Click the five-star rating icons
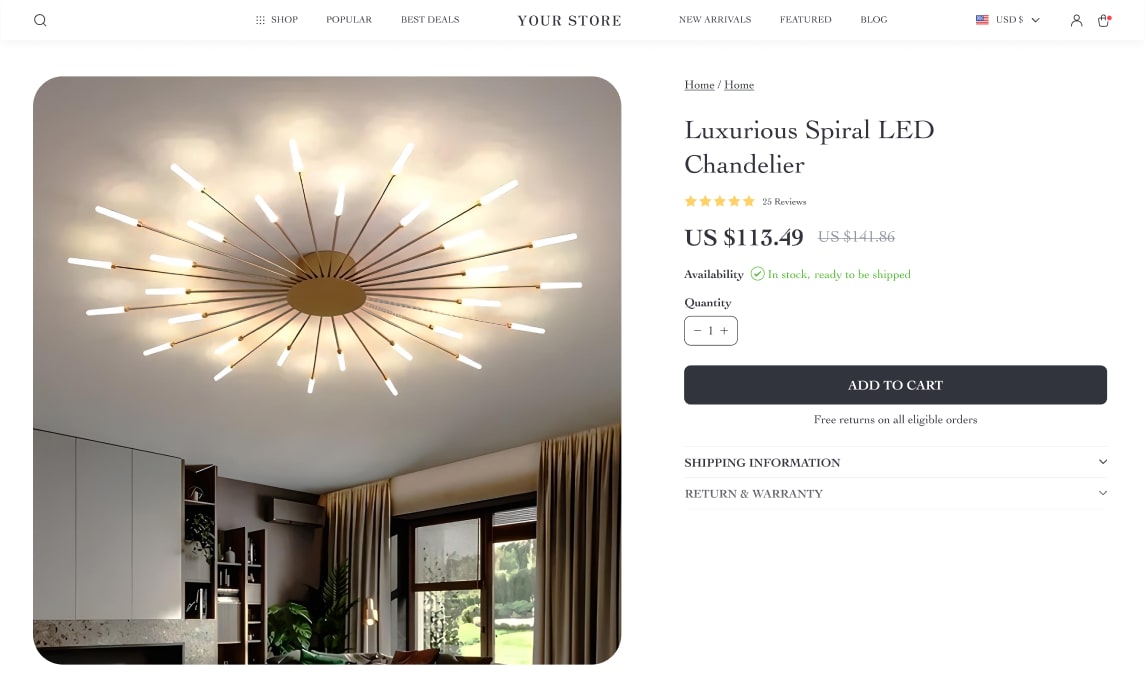1145x694 pixels. coord(719,202)
